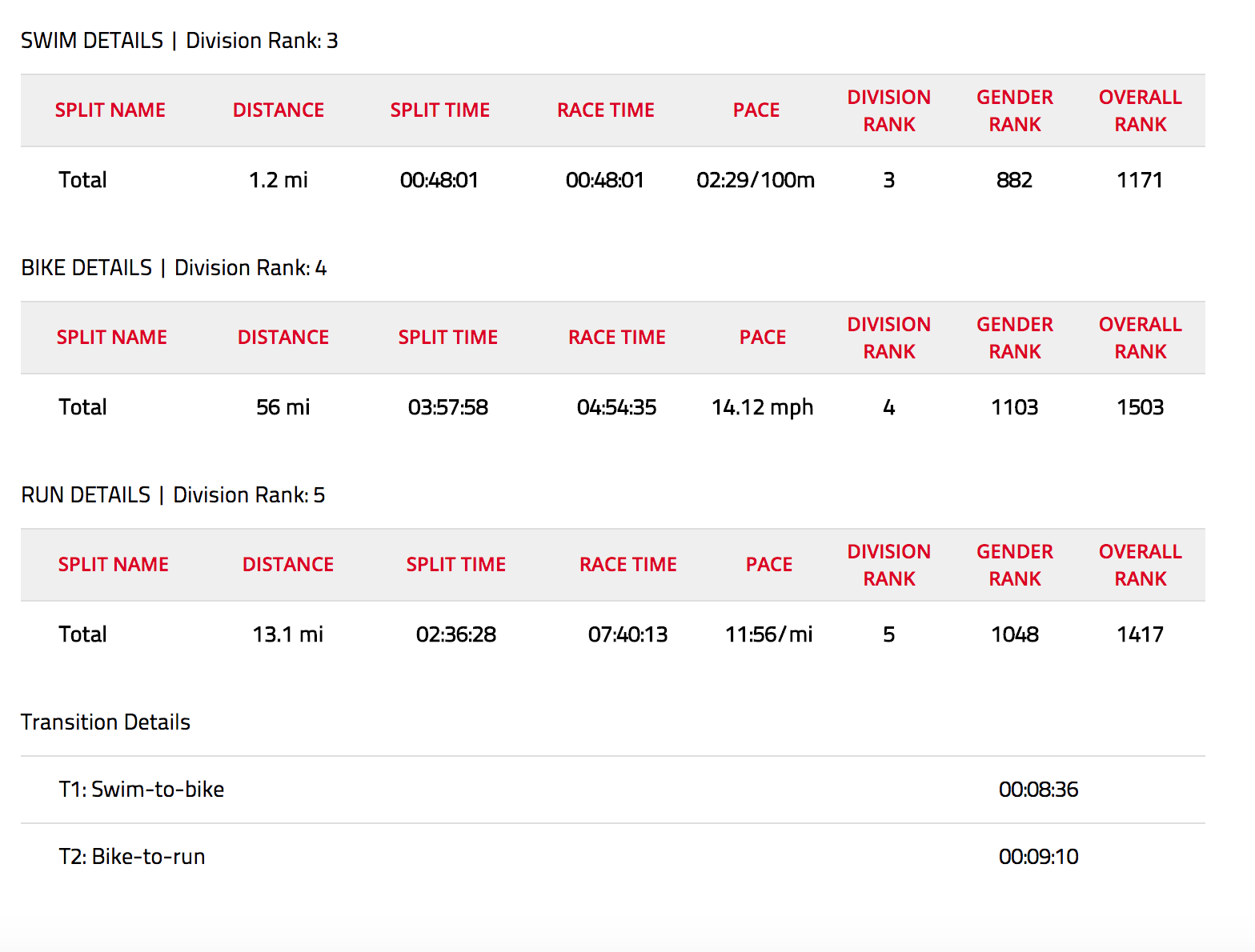The image size is (1255, 952).
Task: Click Gender Rank header in bike table
Action: [x=1014, y=338]
